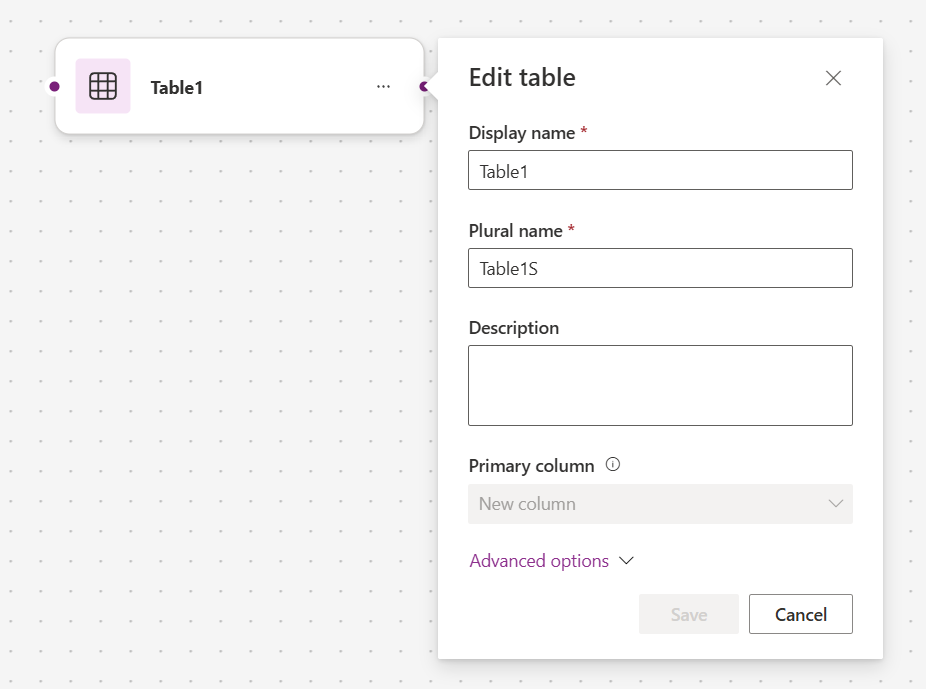Click the right connector dot of the Table1 card
The height and width of the screenshot is (689, 926).
(x=424, y=87)
